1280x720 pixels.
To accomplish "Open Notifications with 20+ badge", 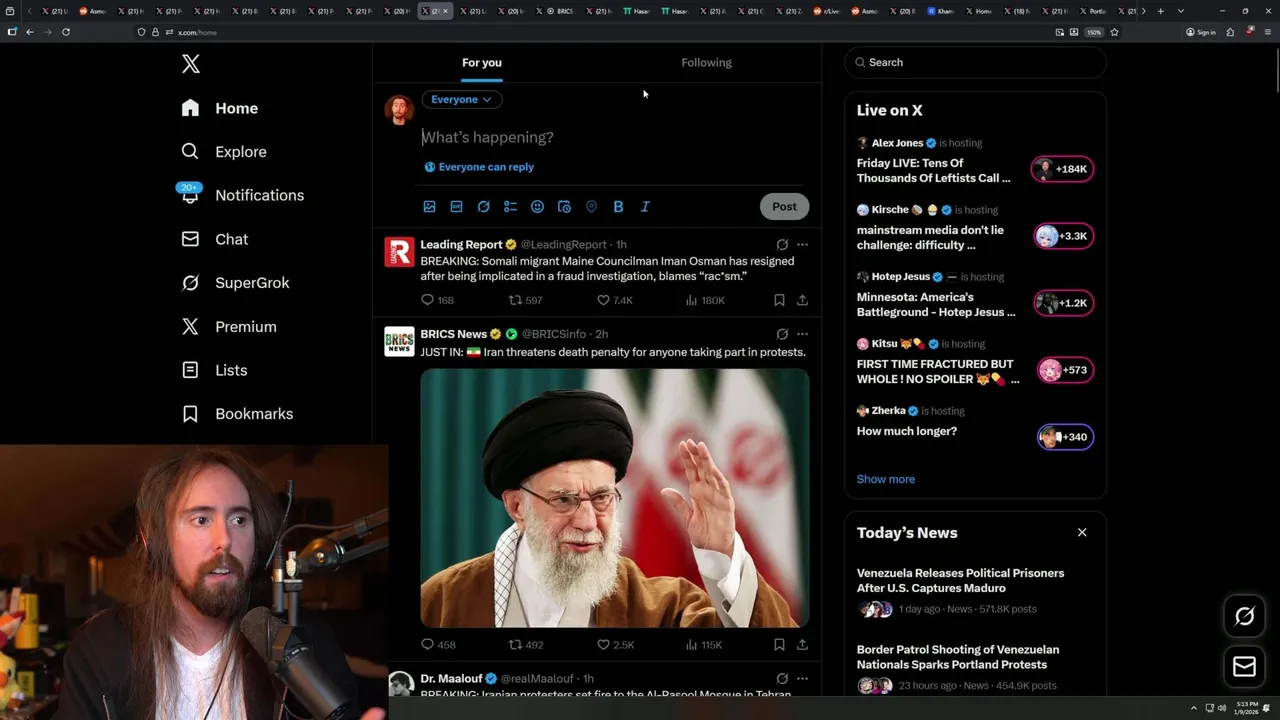I will point(242,195).
